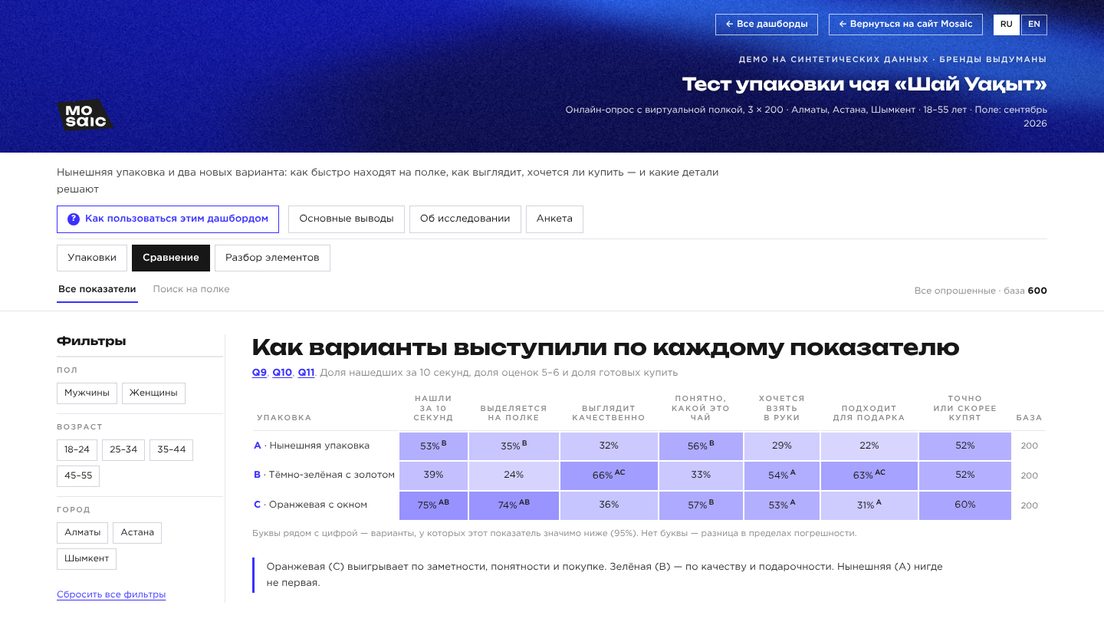Click column header 'Выглядит качественно'
This screenshot has height=625, width=1104.
point(608,413)
